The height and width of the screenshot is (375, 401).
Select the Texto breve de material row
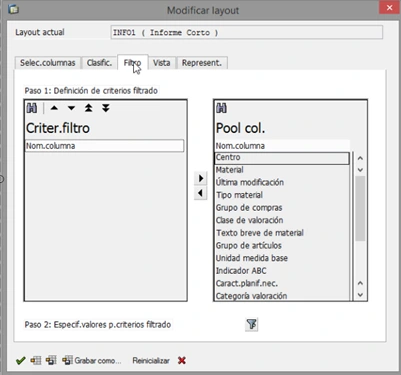tap(282, 233)
